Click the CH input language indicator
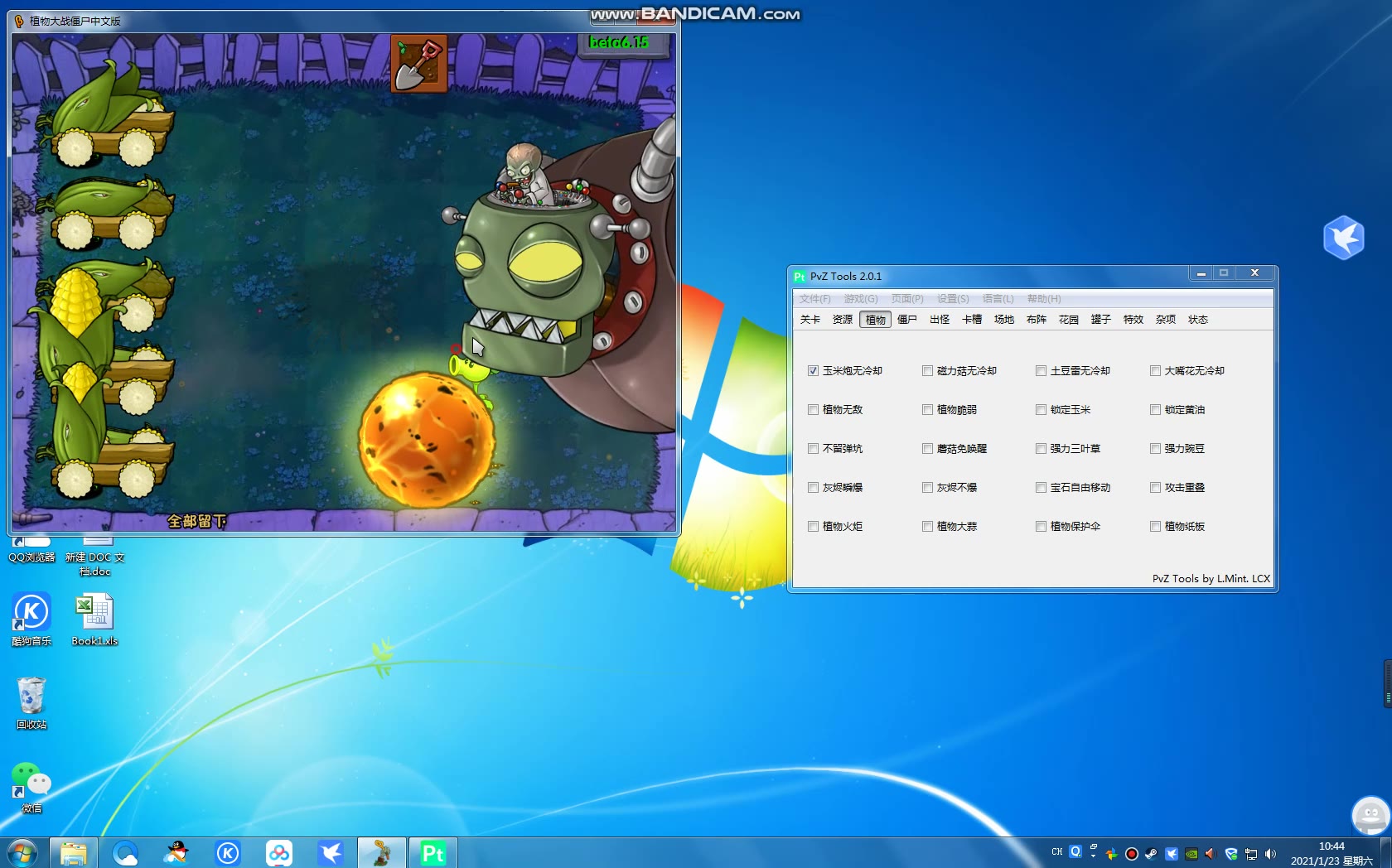The image size is (1392, 868). (x=1057, y=851)
